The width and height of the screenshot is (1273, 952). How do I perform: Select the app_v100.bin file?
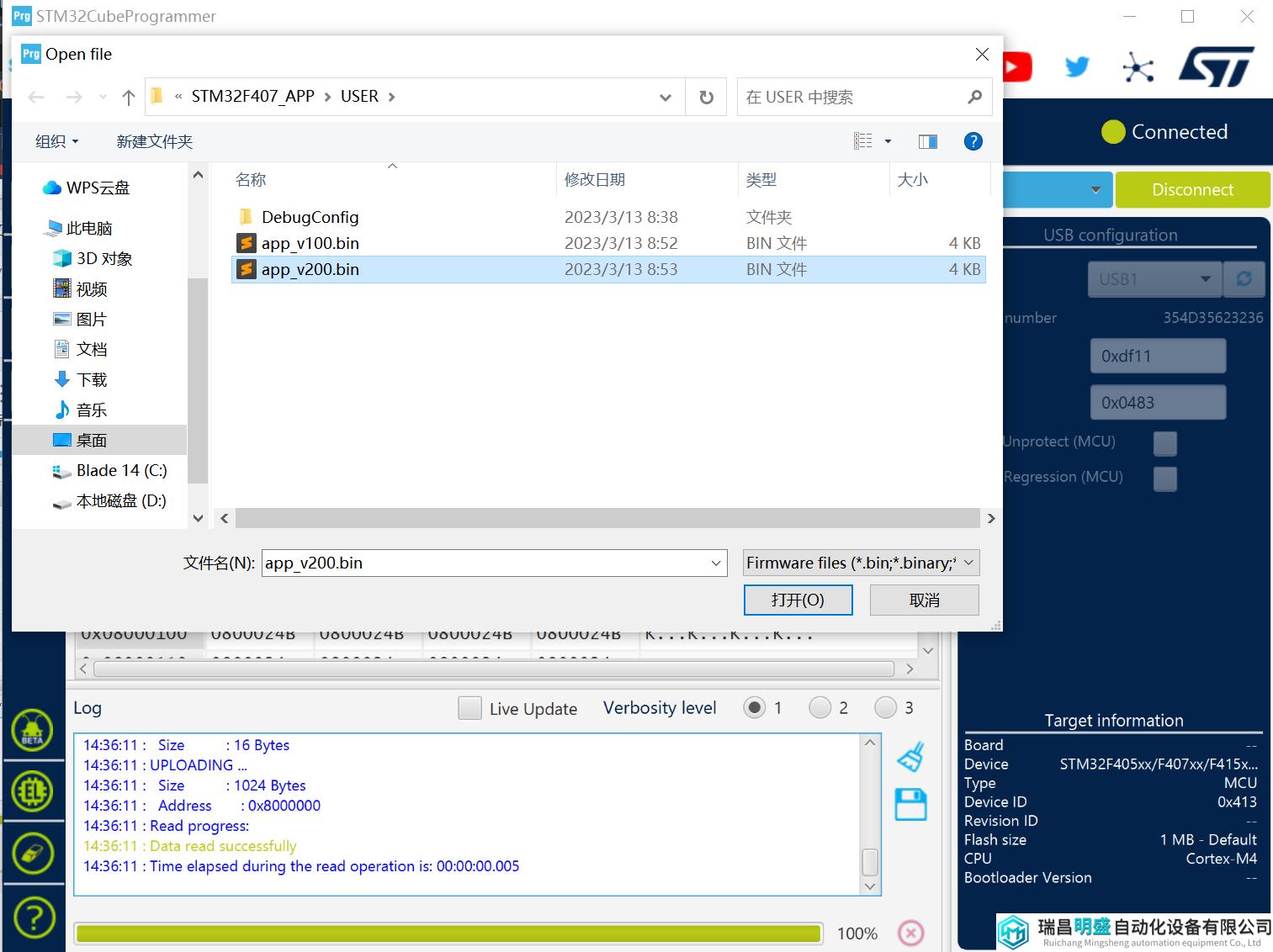click(608, 244)
